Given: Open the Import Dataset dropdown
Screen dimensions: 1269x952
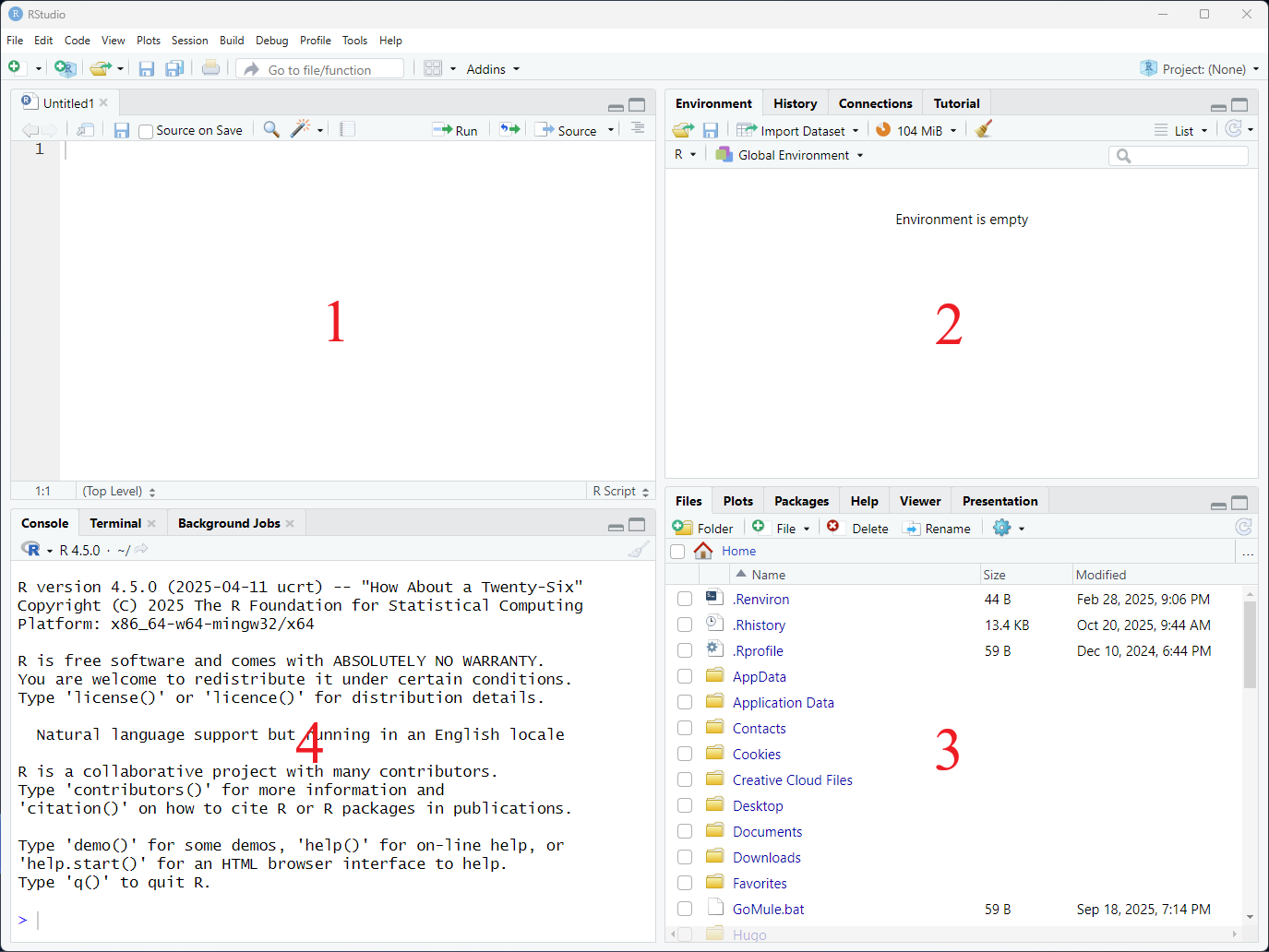Looking at the screenshot, I should [x=797, y=130].
